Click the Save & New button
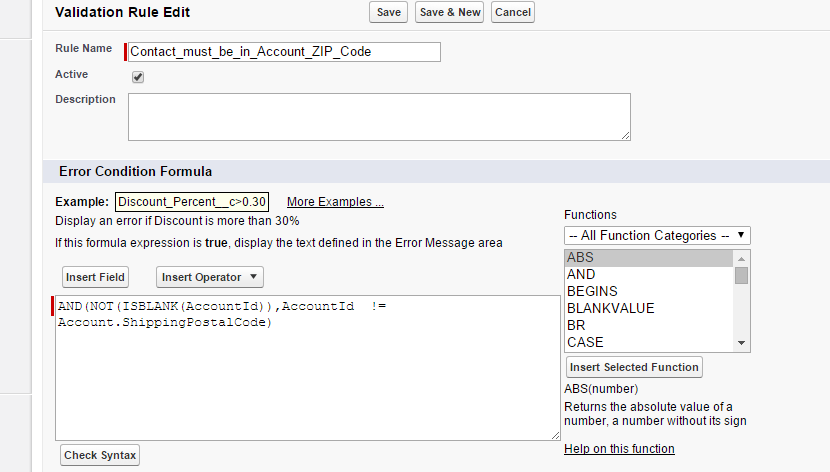The image size is (830, 472). pyautogui.click(x=451, y=12)
